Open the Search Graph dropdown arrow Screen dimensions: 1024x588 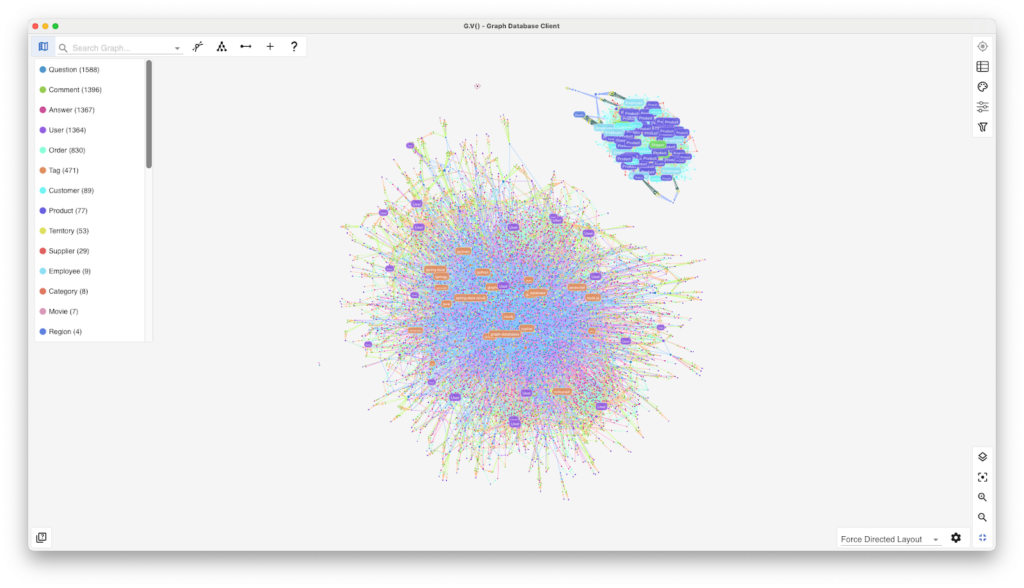click(x=177, y=46)
